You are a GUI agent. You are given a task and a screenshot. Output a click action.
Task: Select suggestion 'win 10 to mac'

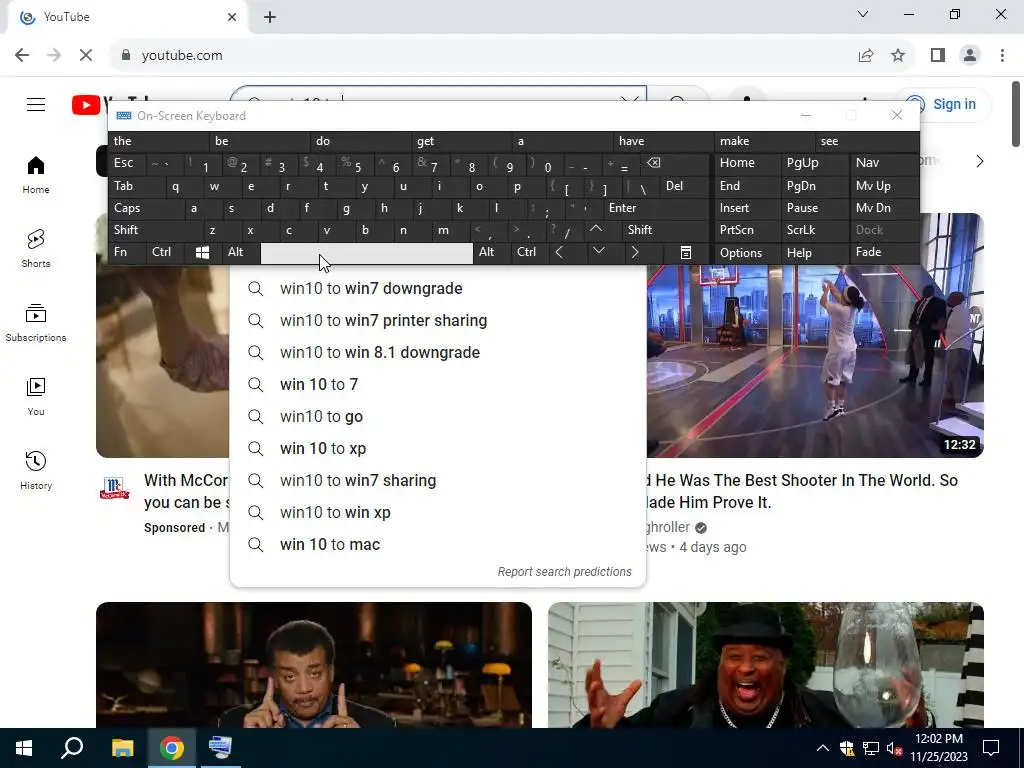pos(438,545)
